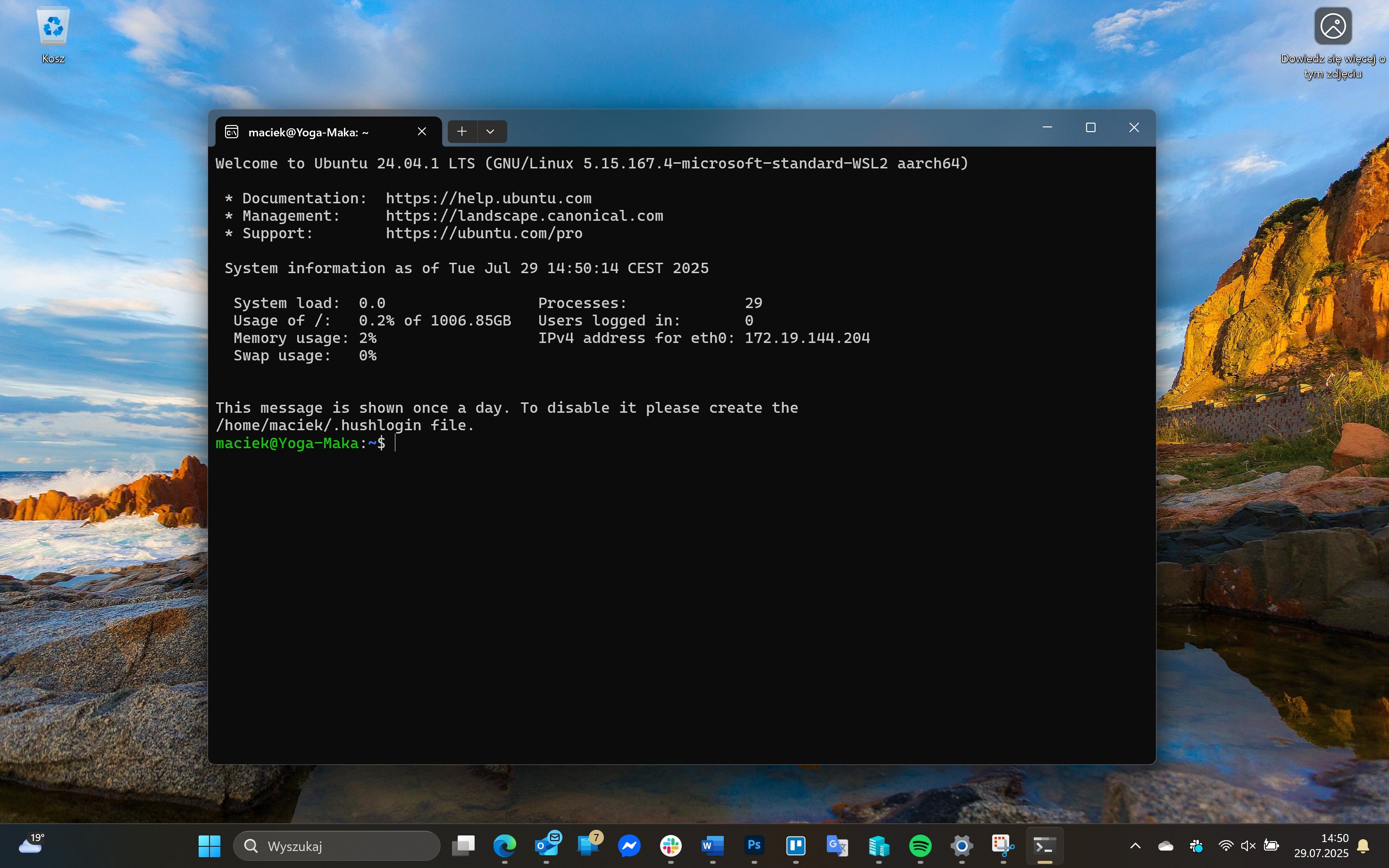
Task: Open a new terminal tab with plus button
Action: click(461, 132)
